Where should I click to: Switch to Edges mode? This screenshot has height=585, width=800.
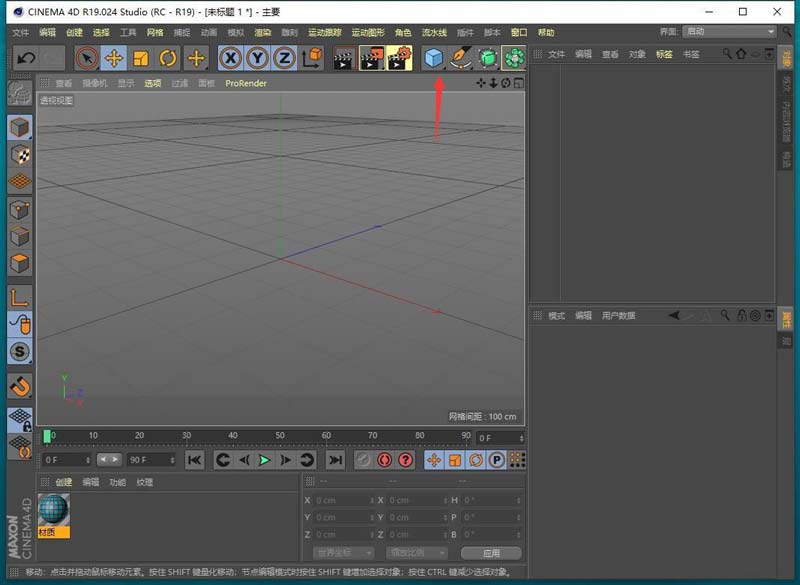pyautogui.click(x=19, y=237)
